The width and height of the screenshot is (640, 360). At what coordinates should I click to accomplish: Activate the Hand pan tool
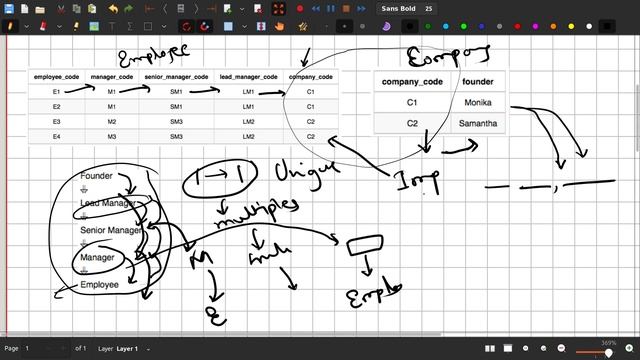coord(279,27)
